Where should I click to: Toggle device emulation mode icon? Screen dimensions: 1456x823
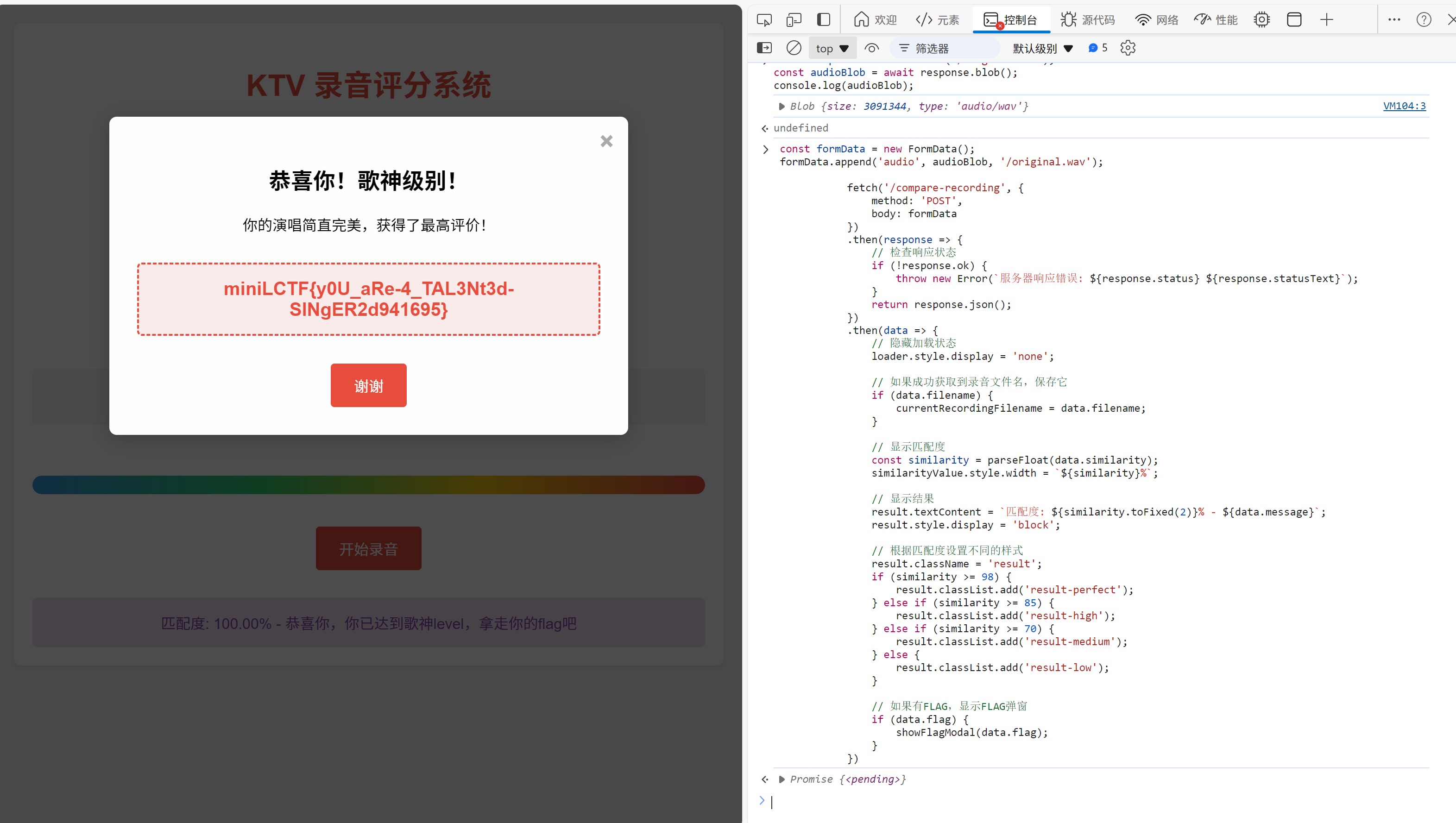coord(794,20)
